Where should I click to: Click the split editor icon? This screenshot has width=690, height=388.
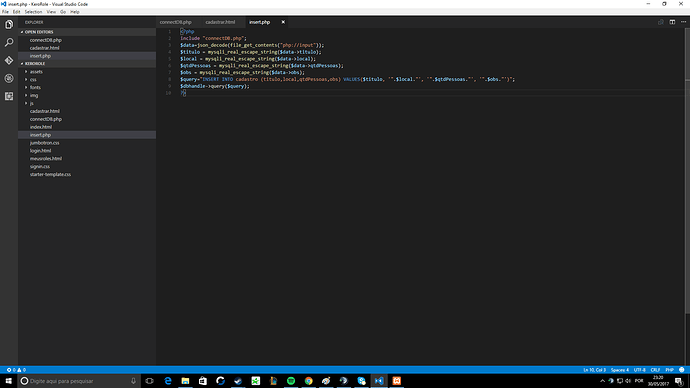(672, 22)
